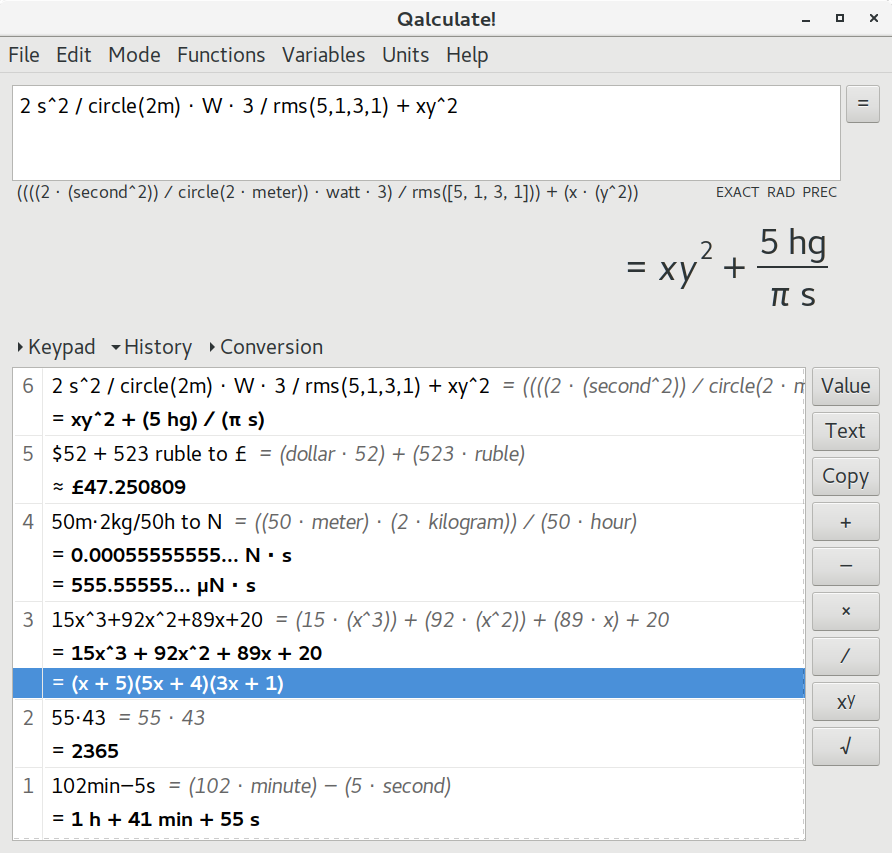The image size is (892, 853).
Task: Select history expression 15x^3+92x^2+89x+20
Action: coord(157,620)
